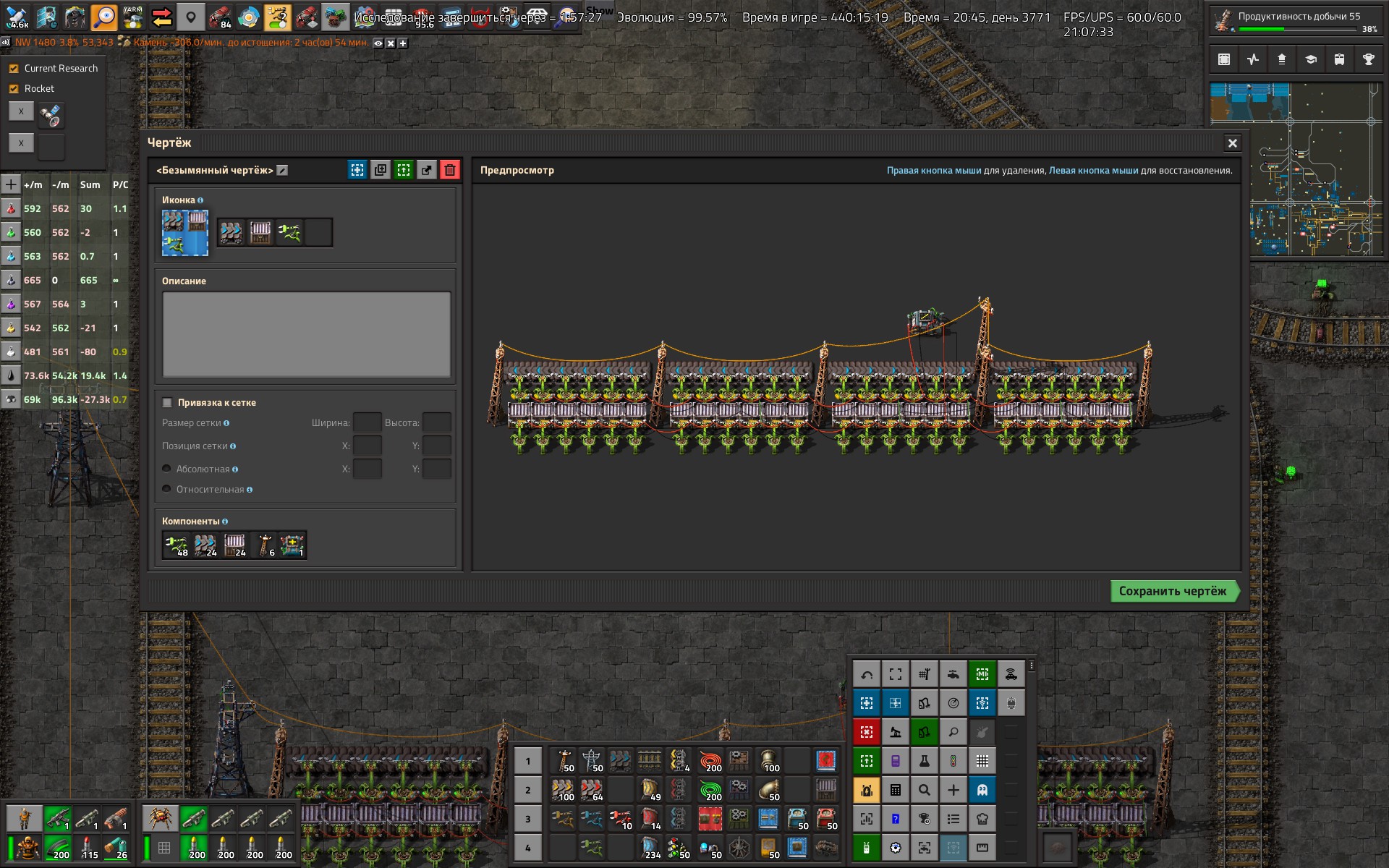The image size is (1389, 868).
Task: Click the red delete blueprint trash icon
Action: click(450, 170)
